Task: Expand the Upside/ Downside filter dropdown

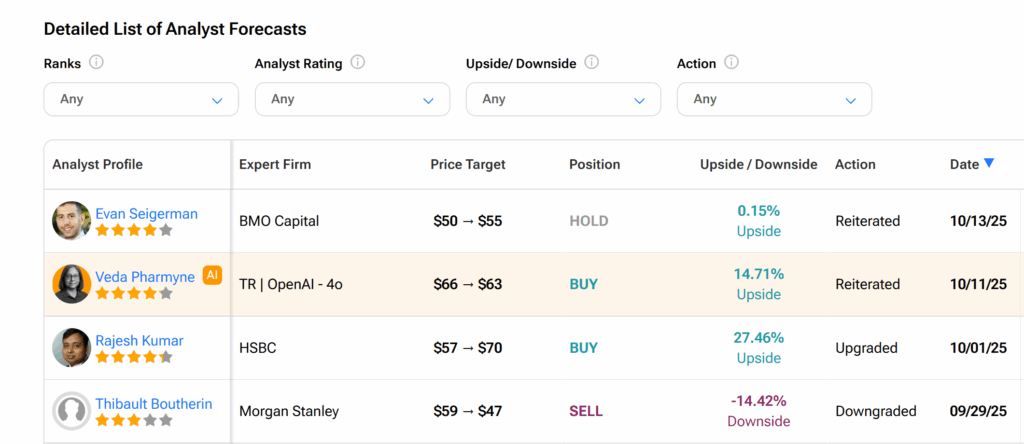Action: (x=563, y=99)
